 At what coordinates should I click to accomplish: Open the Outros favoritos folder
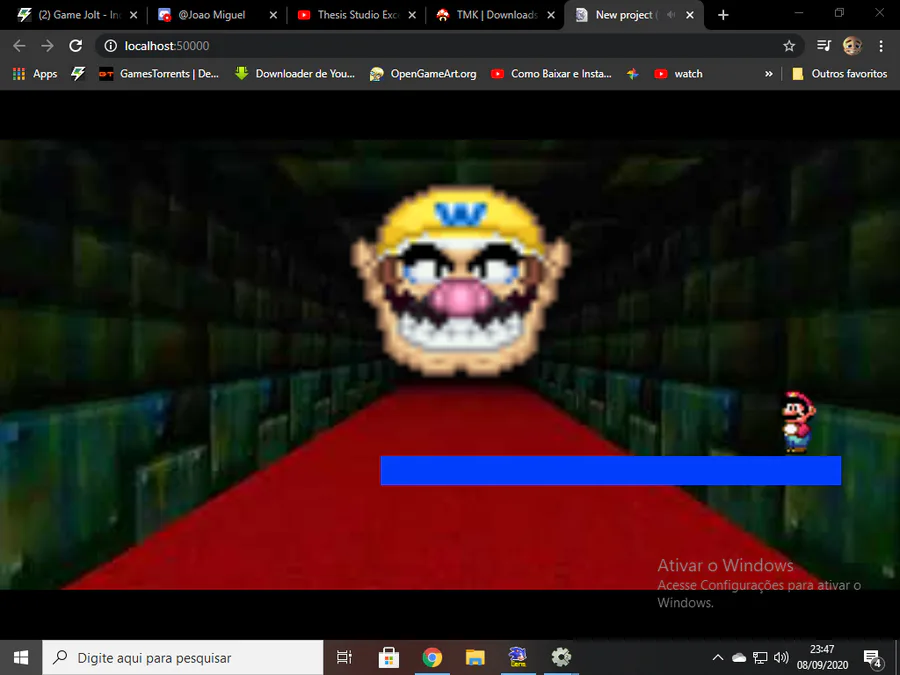coord(840,73)
